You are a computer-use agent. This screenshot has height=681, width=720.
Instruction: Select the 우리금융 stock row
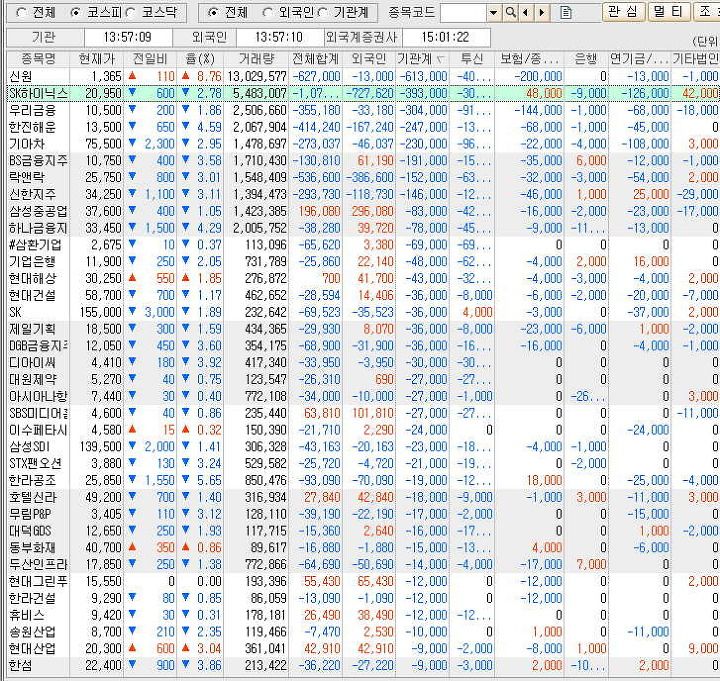click(x=363, y=110)
